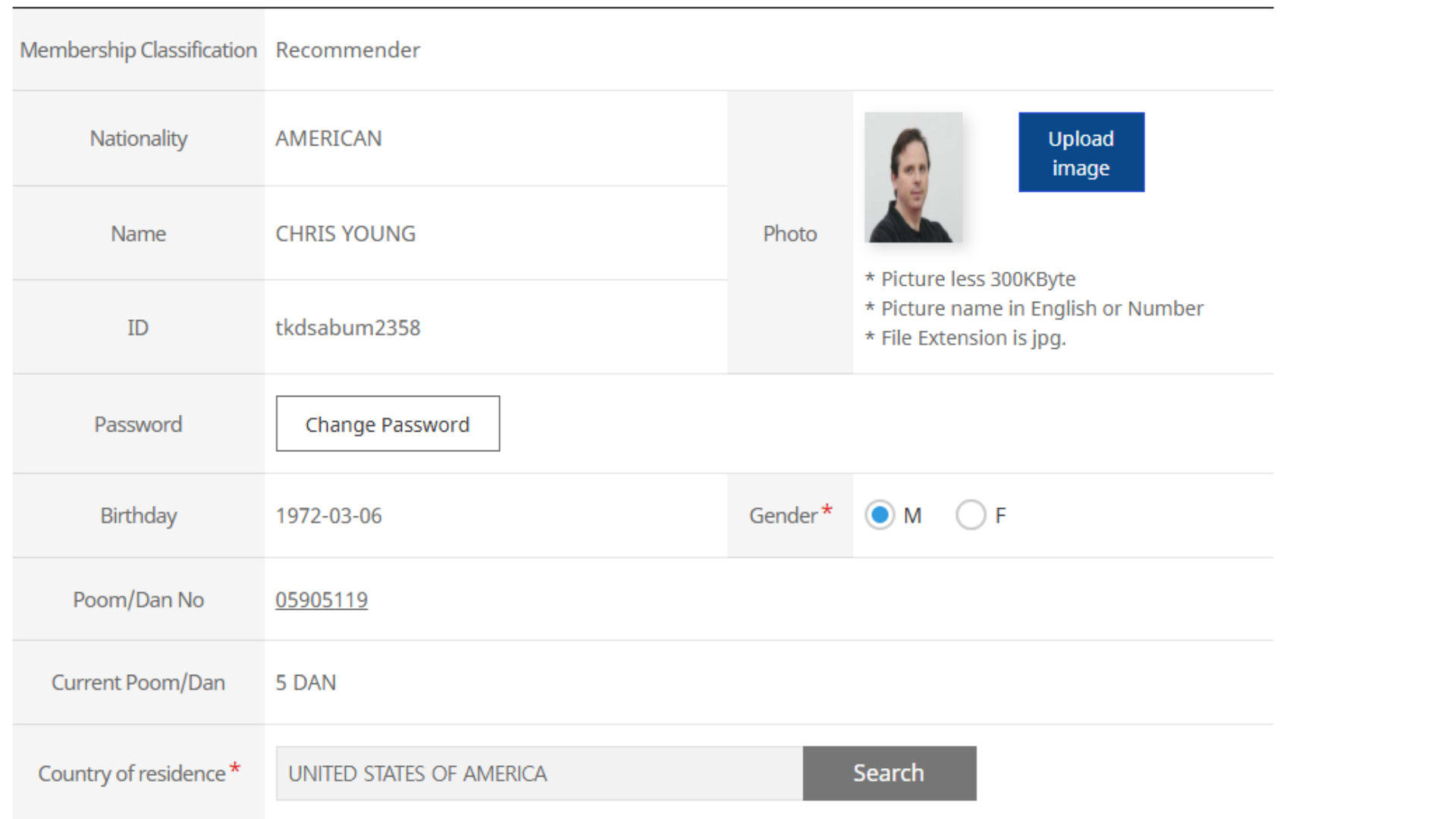Image resolution: width=1456 pixels, height=819 pixels.
Task: Click the Recommender membership classification text
Action: tap(347, 50)
